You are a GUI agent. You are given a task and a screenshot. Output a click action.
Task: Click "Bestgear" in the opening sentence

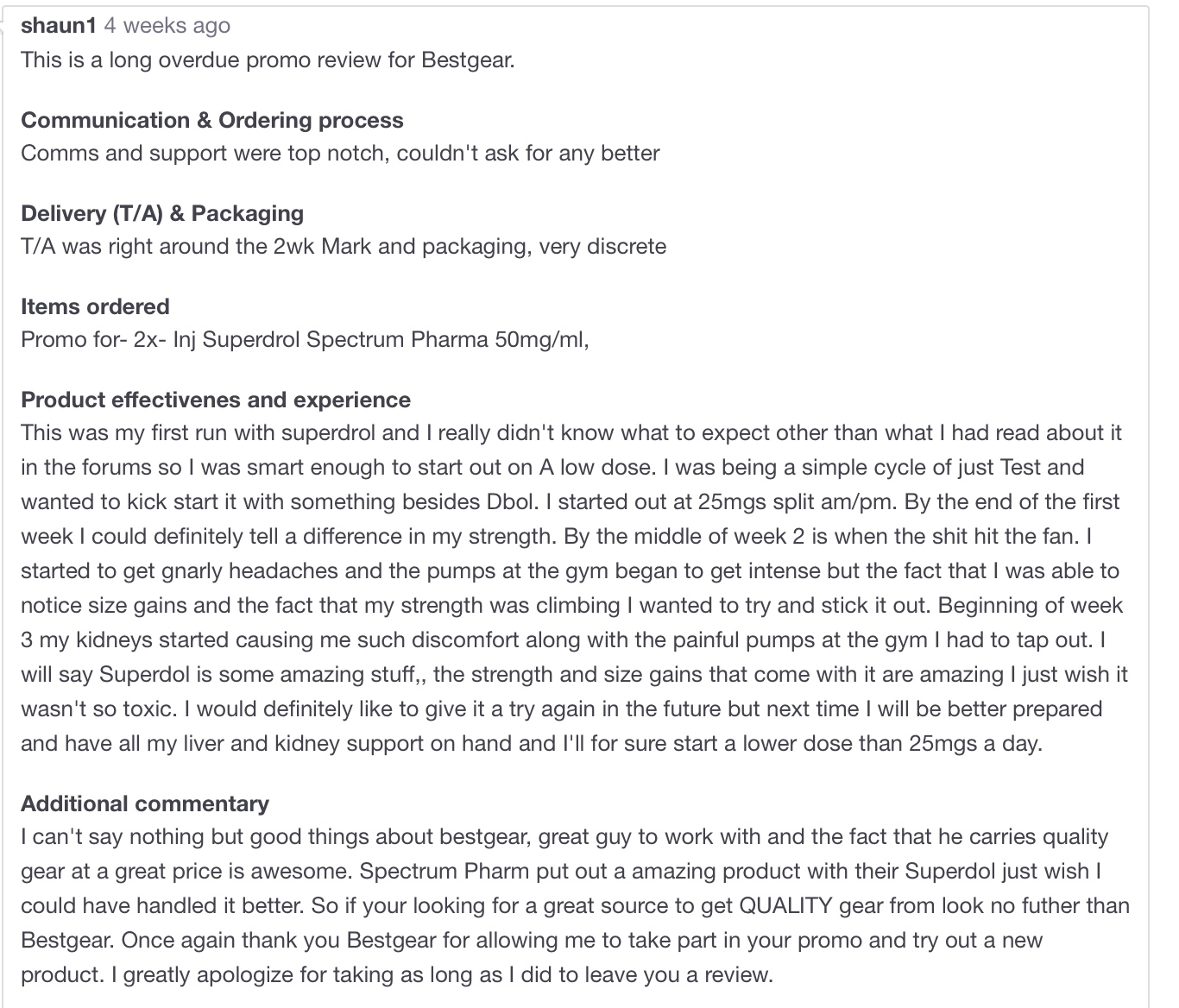click(x=467, y=60)
